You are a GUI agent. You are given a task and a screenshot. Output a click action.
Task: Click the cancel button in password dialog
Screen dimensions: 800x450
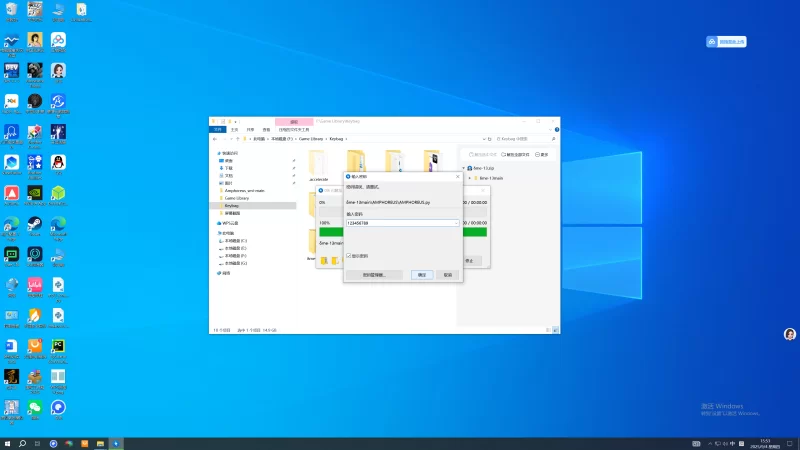coord(448,274)
